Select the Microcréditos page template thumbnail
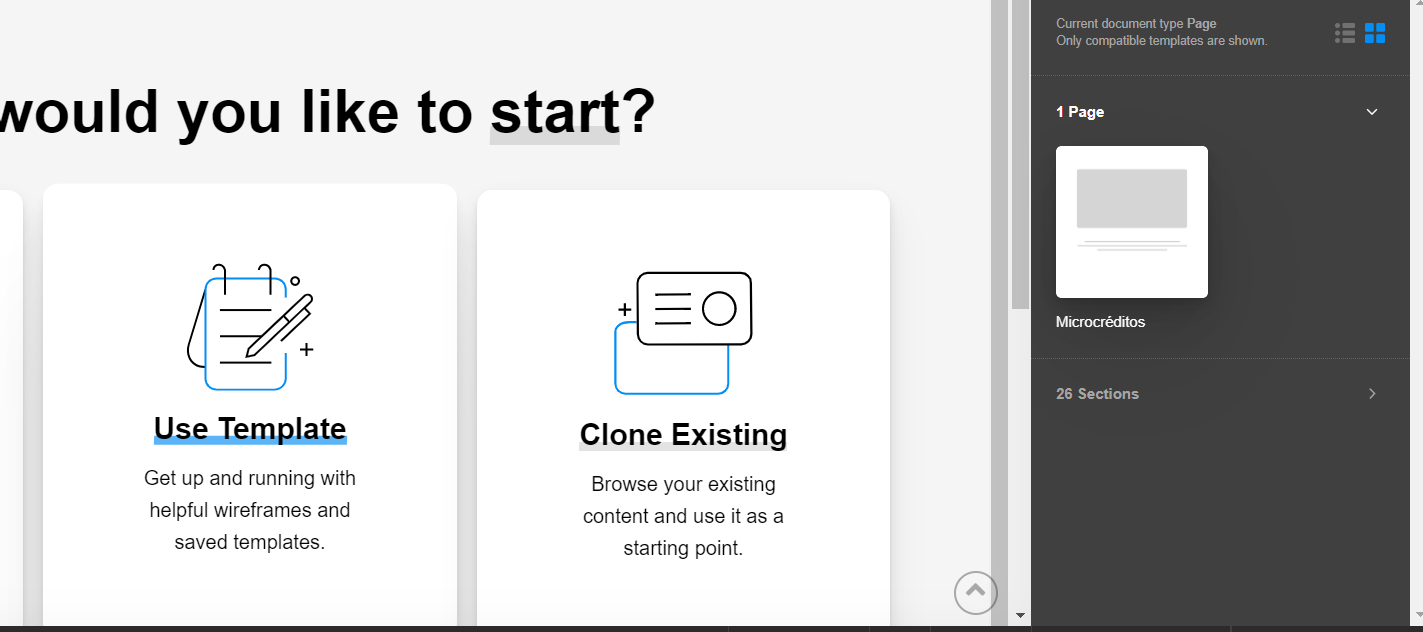Image resolution: width=1423 pixels, height=632 pixels. 1132,222
